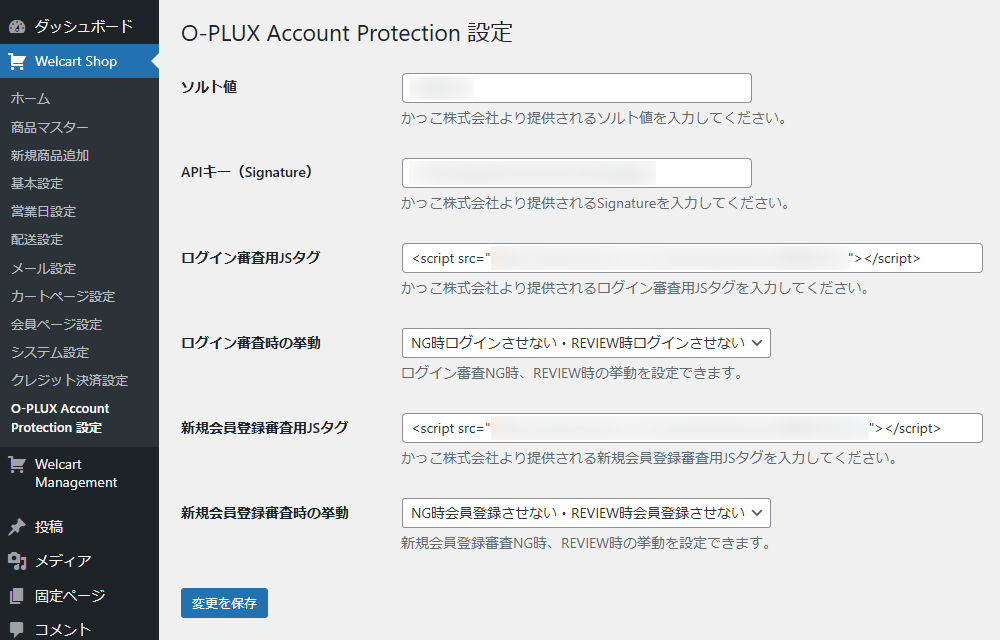Click the comment bubble icon beside コメント
The image size is (1000, 640).
(x=17, y=629)
